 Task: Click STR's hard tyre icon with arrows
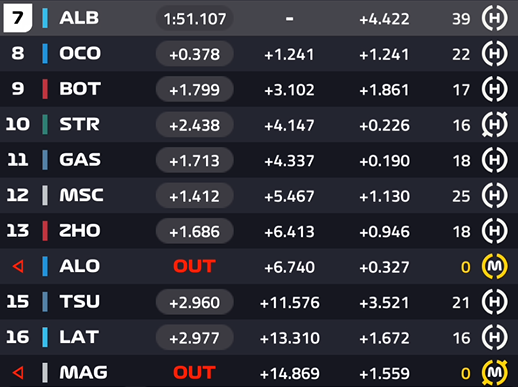coord(494,125)
